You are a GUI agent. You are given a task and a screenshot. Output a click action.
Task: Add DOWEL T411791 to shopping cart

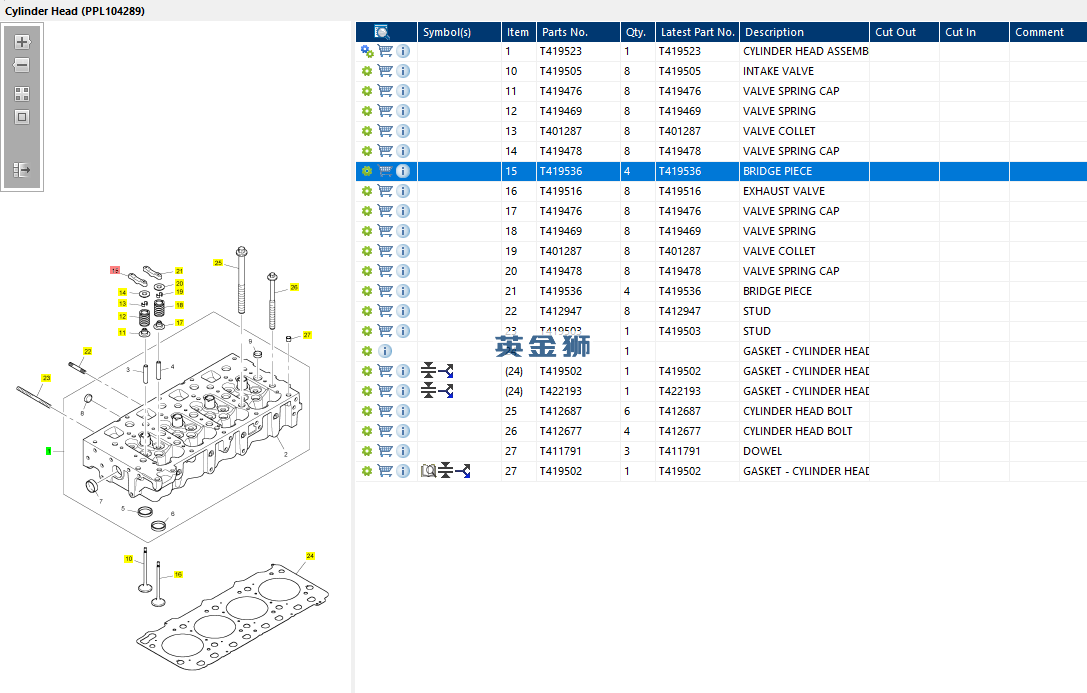385,451
